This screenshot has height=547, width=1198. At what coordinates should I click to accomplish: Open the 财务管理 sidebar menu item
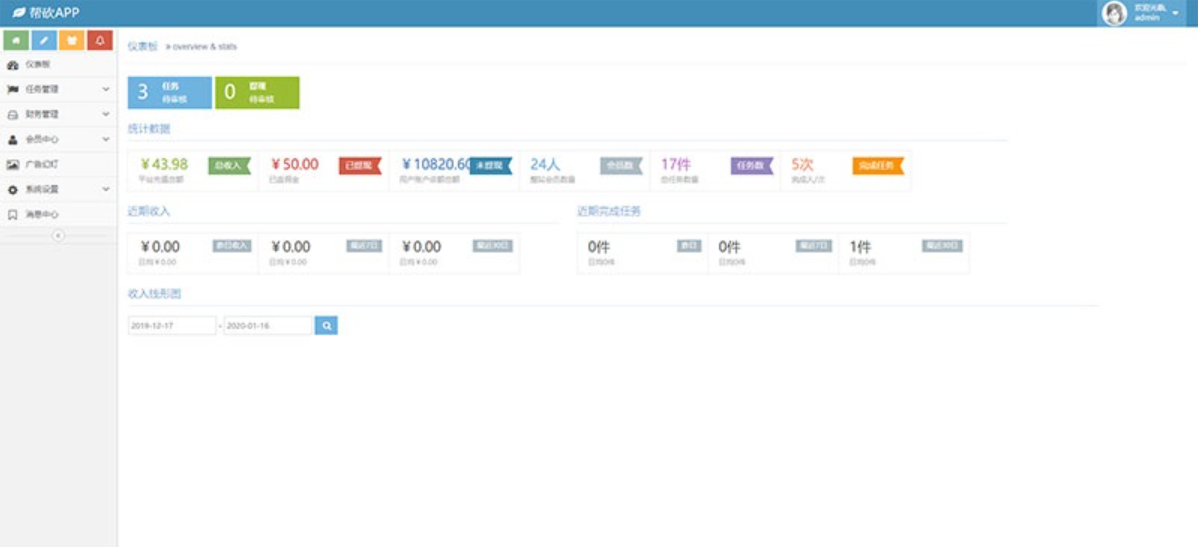tap(58, 115)
